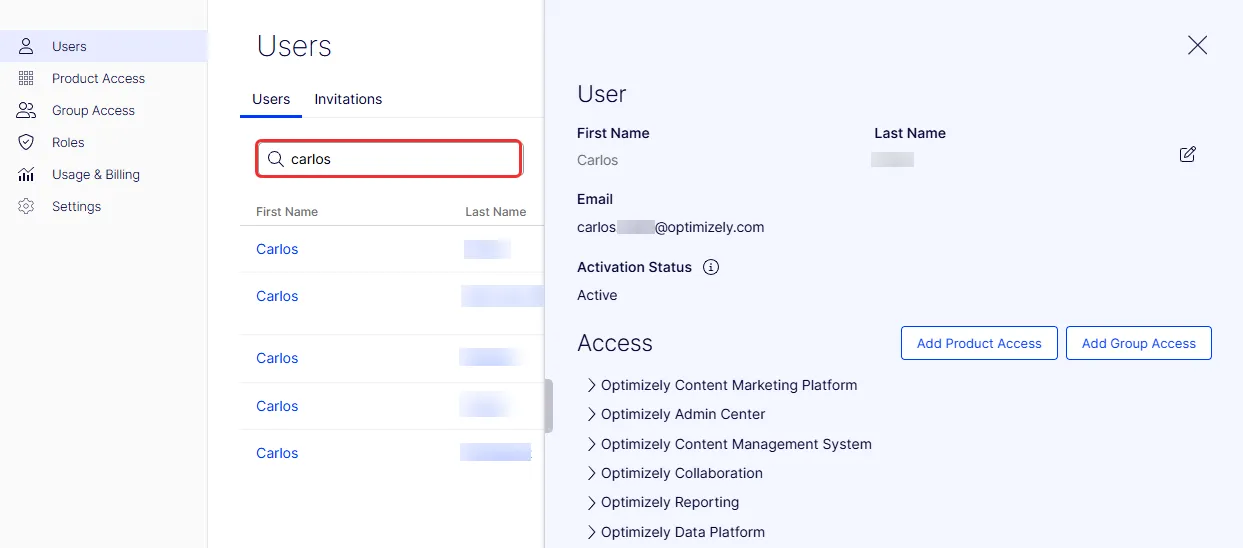Click the First Name column header
The image size is (1243, 548).
point(287,212)
